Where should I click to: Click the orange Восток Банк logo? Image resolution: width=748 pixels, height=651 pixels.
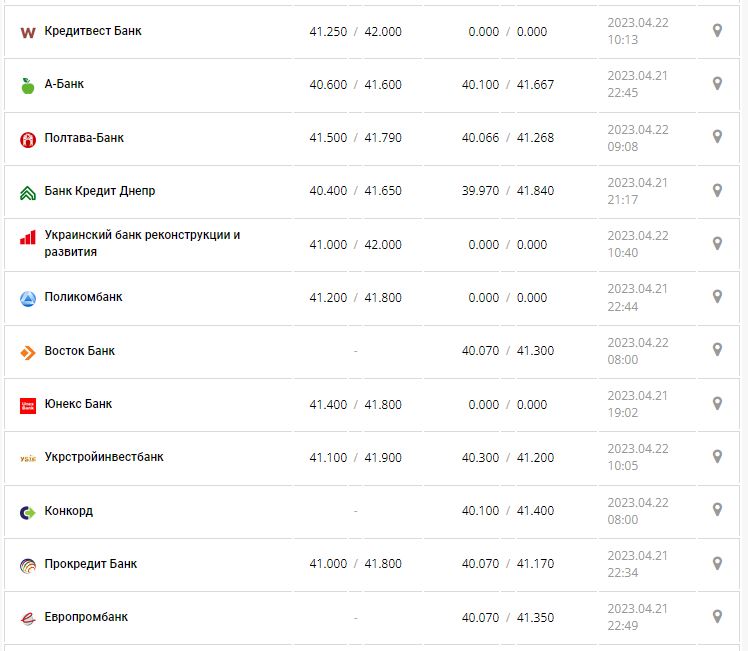28,352
